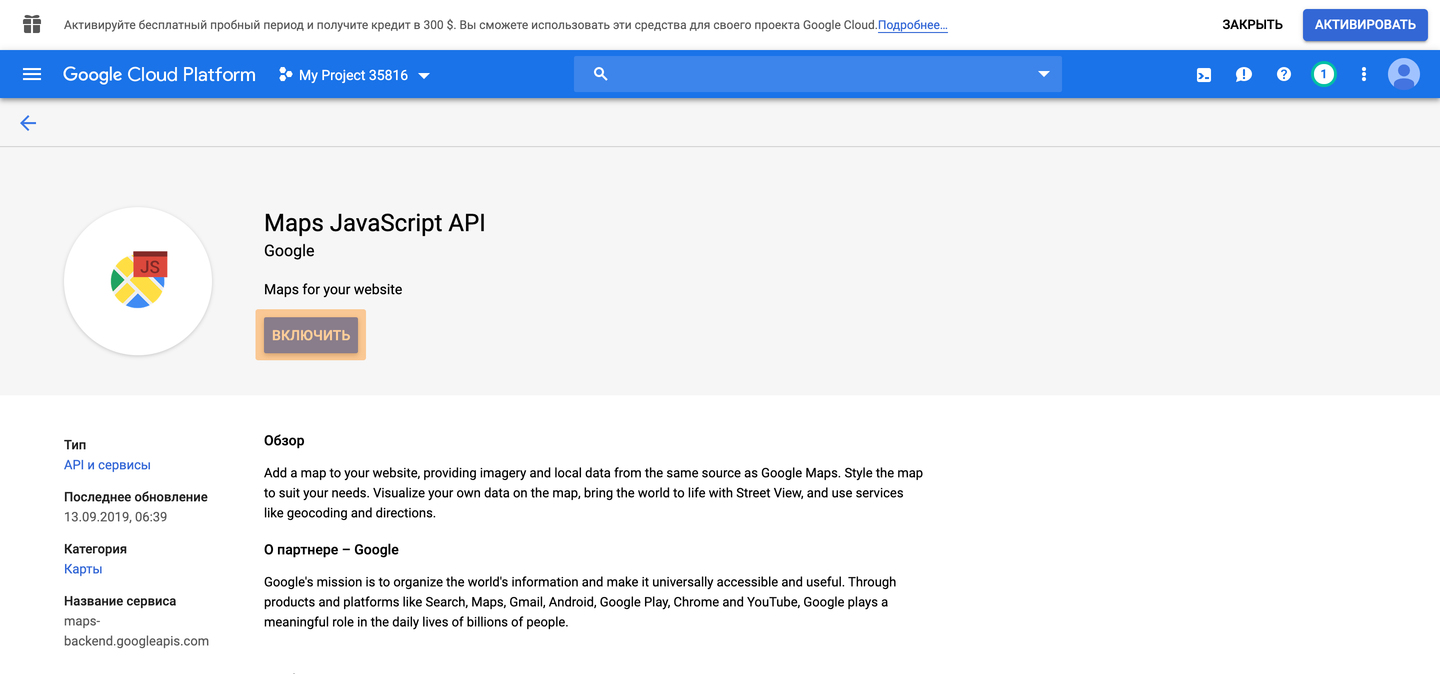Open notifications badge showing 1
This screenshot has height=674, width=1440.
pos(1323,75)
